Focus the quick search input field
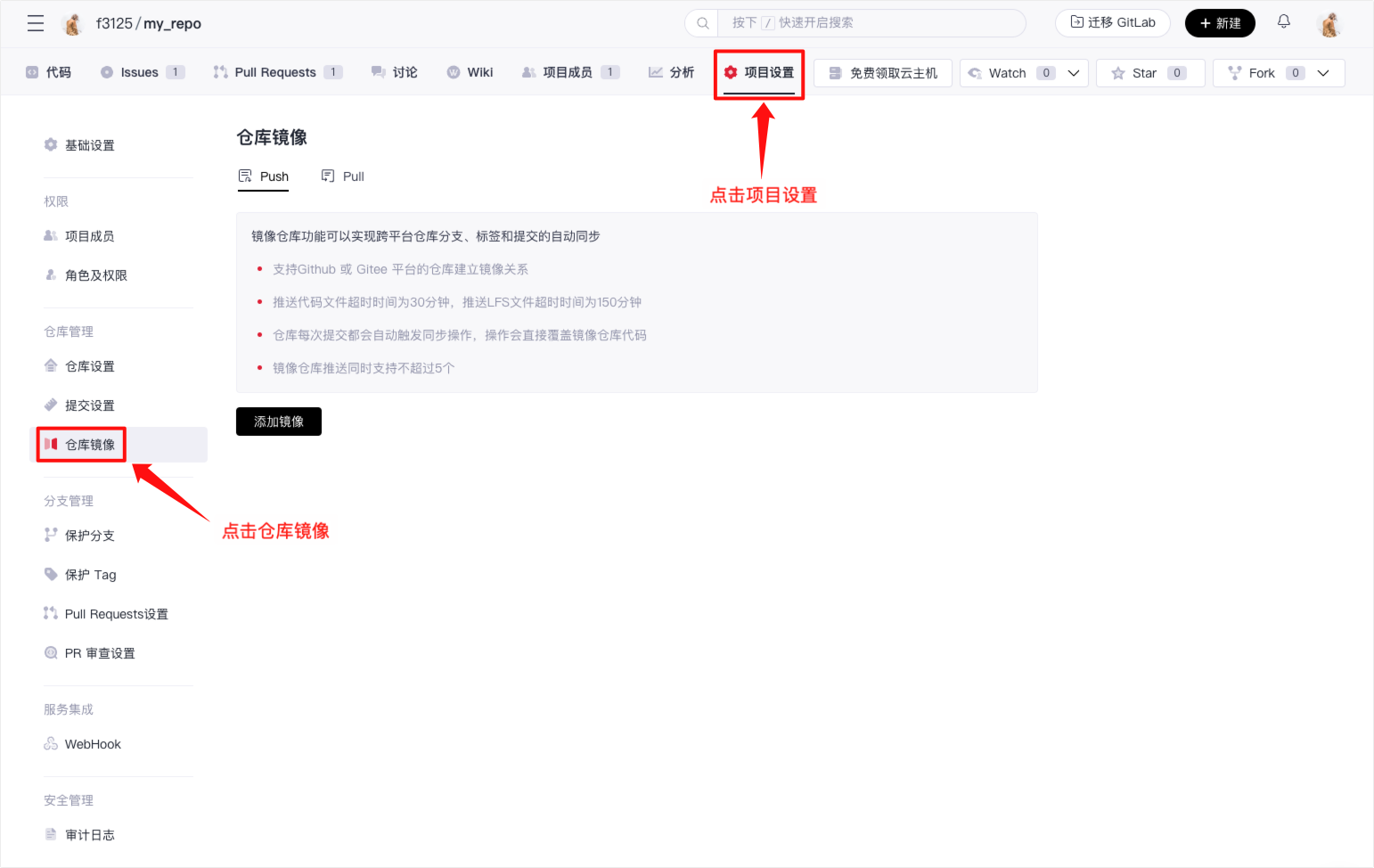The image size is (1374, 868). (864, 23)
